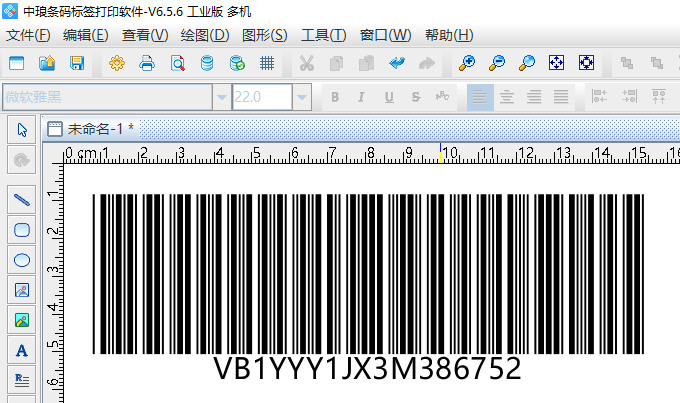Click align objects left icon
The width and height of the screenshot is (680, 403).
(599, 96)
